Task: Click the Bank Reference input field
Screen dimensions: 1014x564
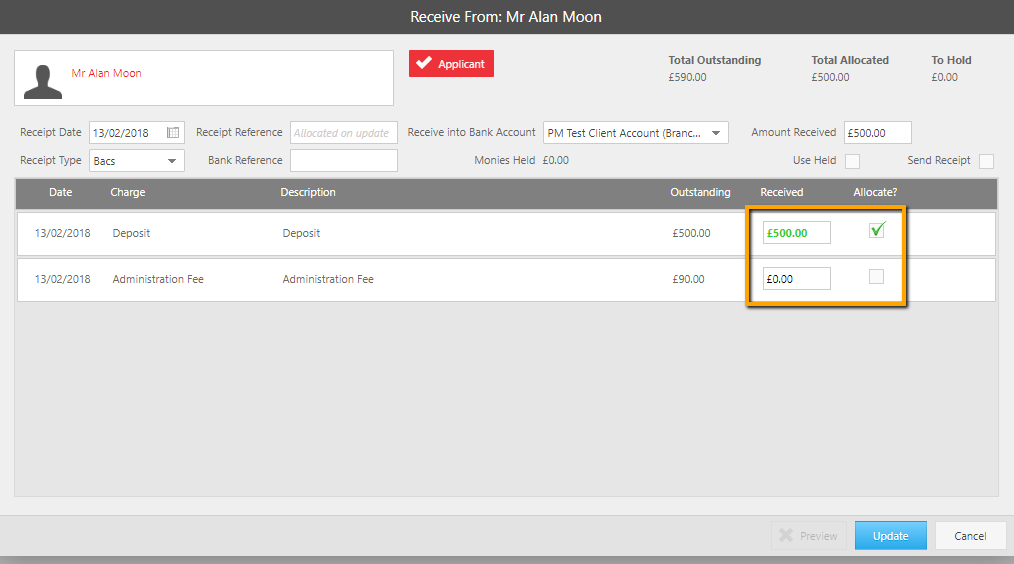Action: coord(343,160)
